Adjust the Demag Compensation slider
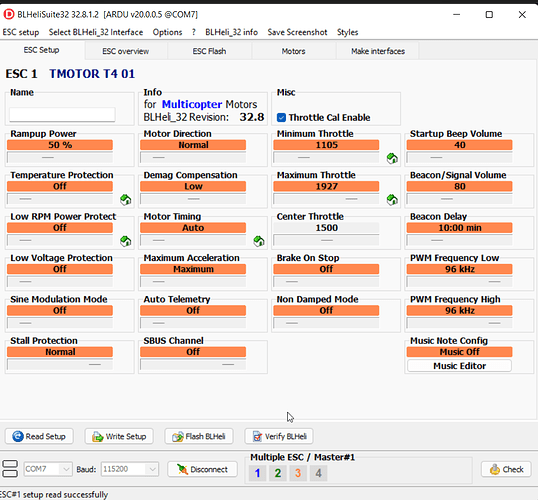The height and width of the screenshot is (500, 538). tap(193, 199)
